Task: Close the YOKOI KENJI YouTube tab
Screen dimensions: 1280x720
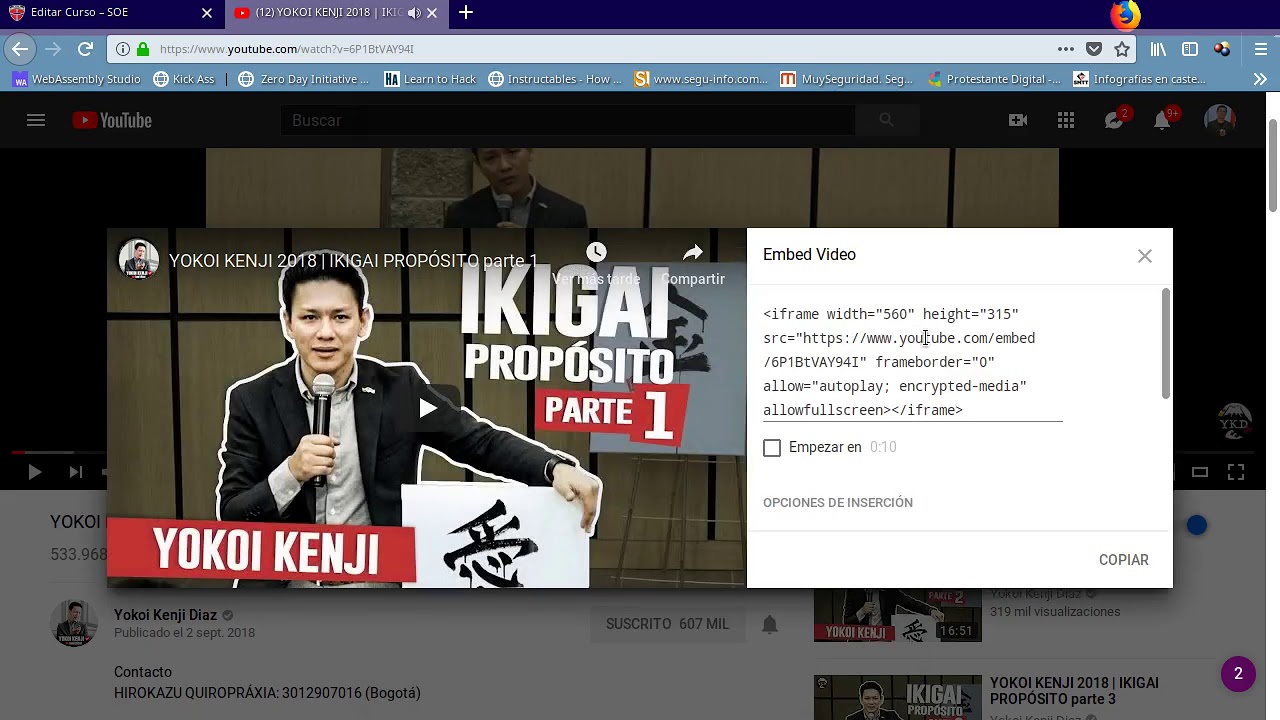Action: coord(432,13)
